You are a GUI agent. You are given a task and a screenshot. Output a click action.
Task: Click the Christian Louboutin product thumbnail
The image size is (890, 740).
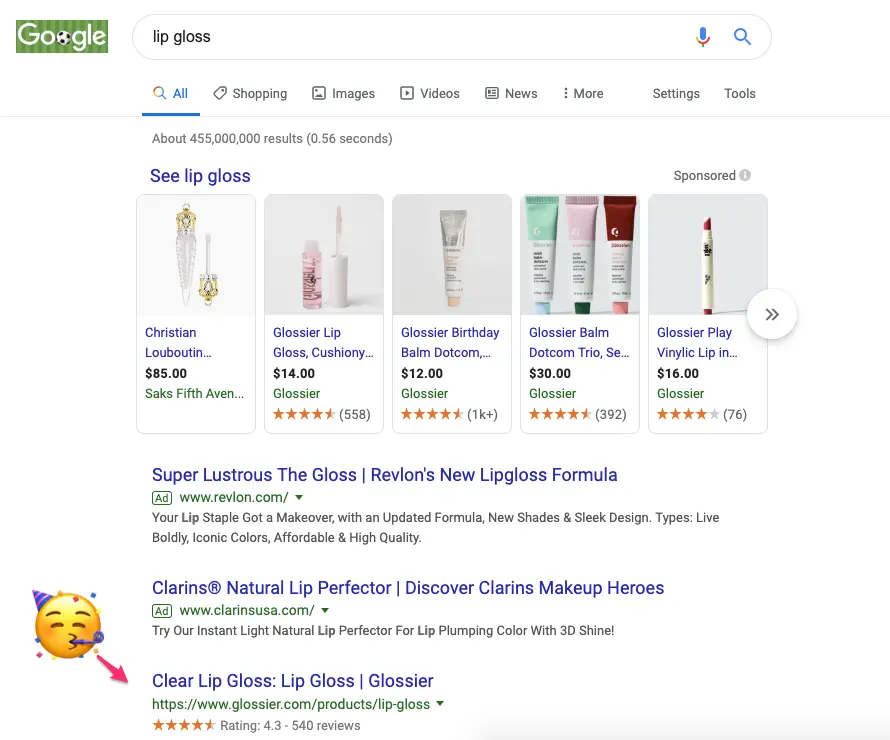196,254
